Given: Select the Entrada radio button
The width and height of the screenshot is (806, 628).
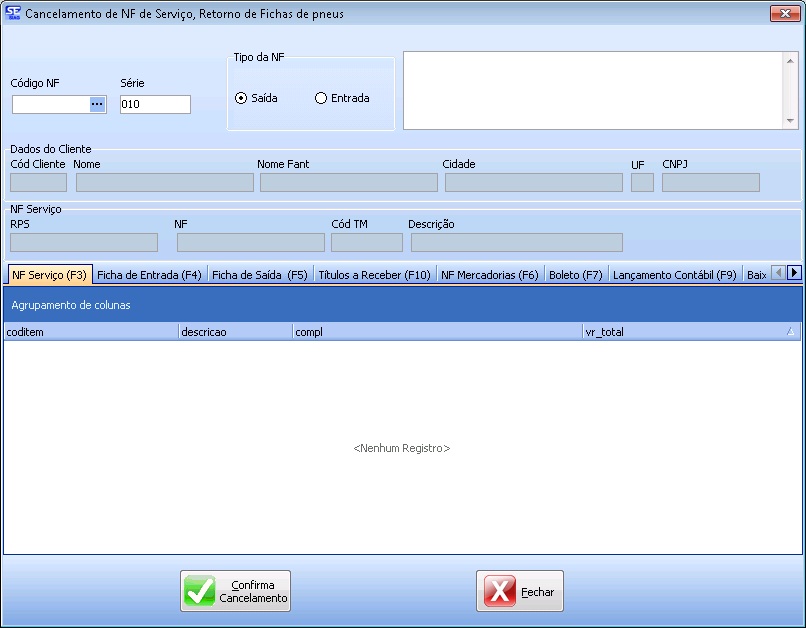Looking at the screenshot, I should tap(321, 98).
